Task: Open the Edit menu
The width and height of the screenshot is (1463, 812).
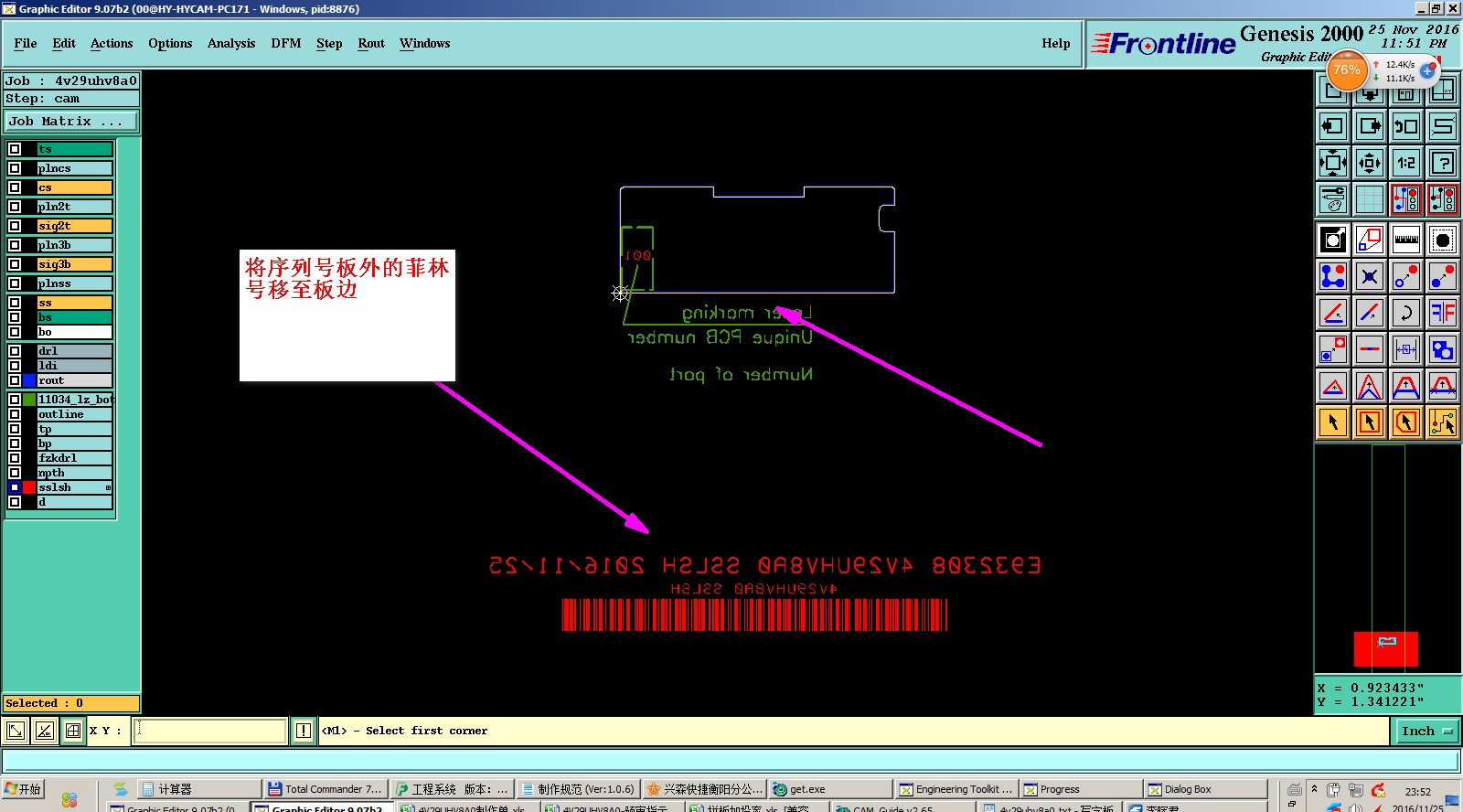Action: pos(64,43)
